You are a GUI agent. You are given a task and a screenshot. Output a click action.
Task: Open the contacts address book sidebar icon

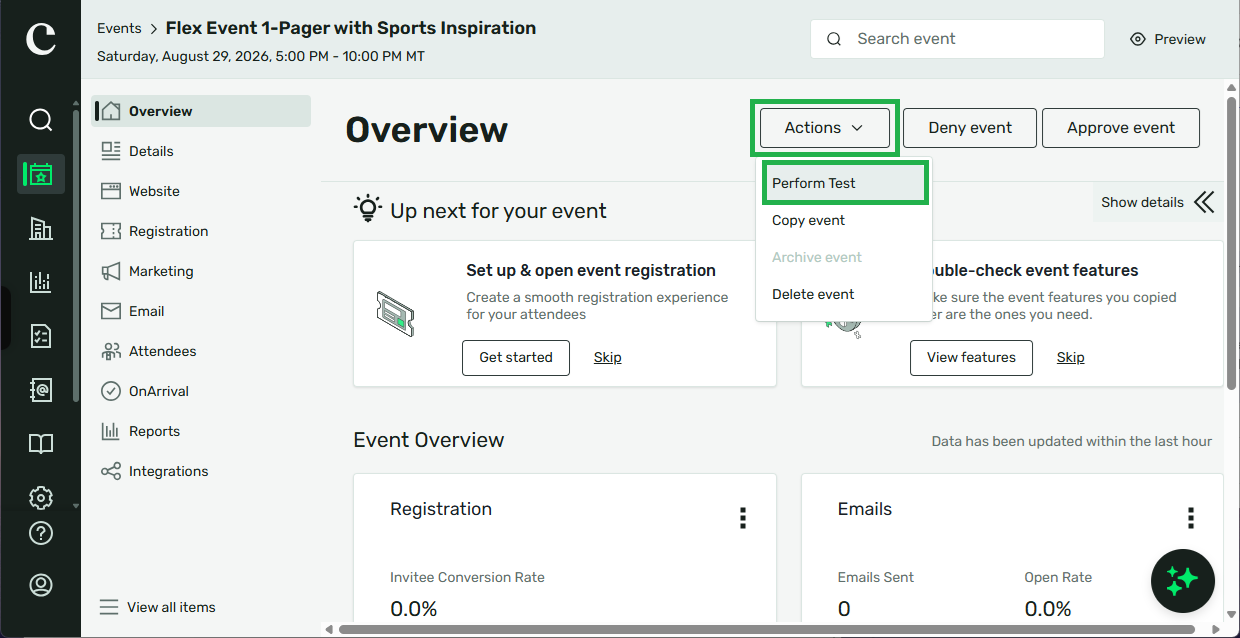click(x=40, y=389)
